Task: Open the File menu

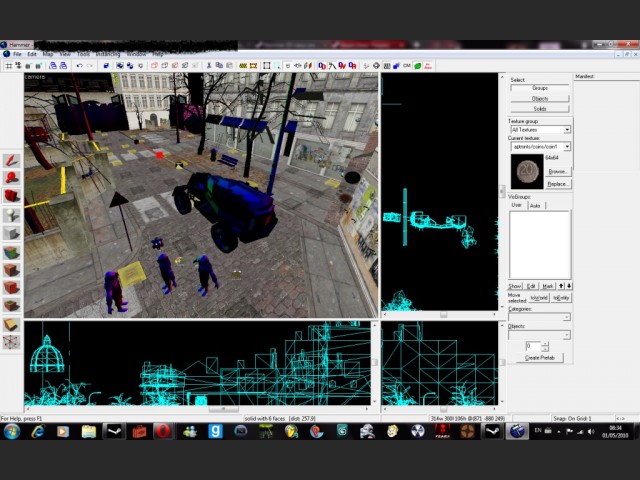Action: (x=17, y=54)
